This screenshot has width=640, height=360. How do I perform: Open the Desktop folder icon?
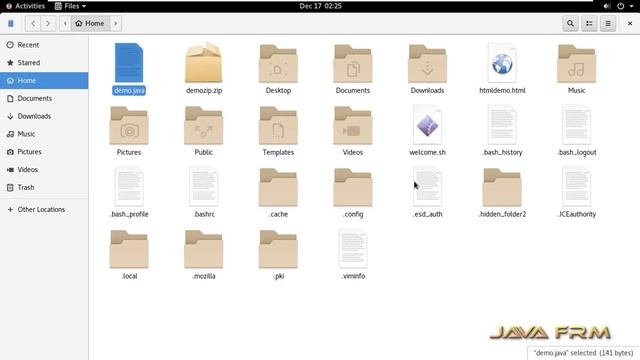pyautogui.click(x=278, y=64)
